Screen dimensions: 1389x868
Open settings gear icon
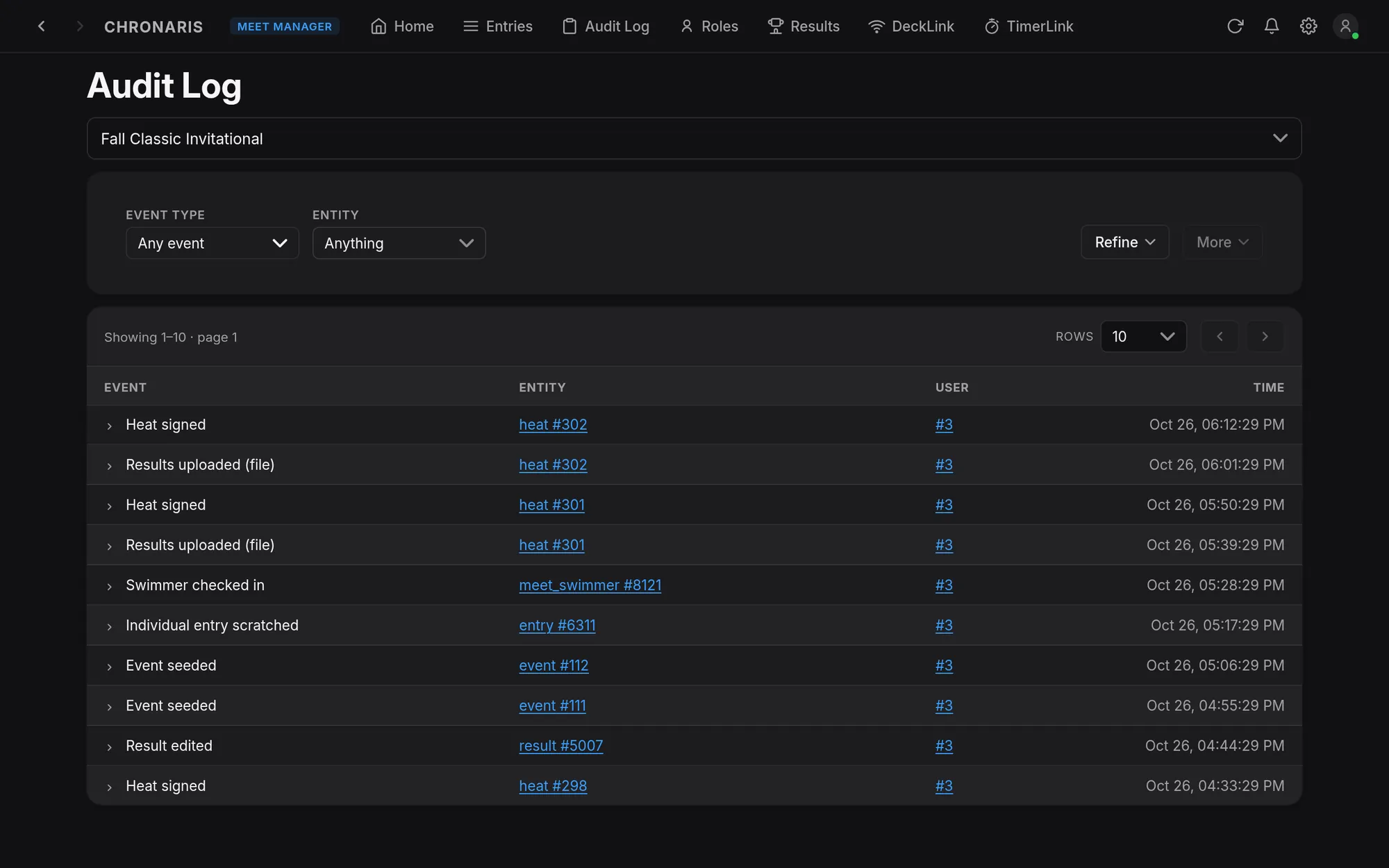click(1308, 26)
